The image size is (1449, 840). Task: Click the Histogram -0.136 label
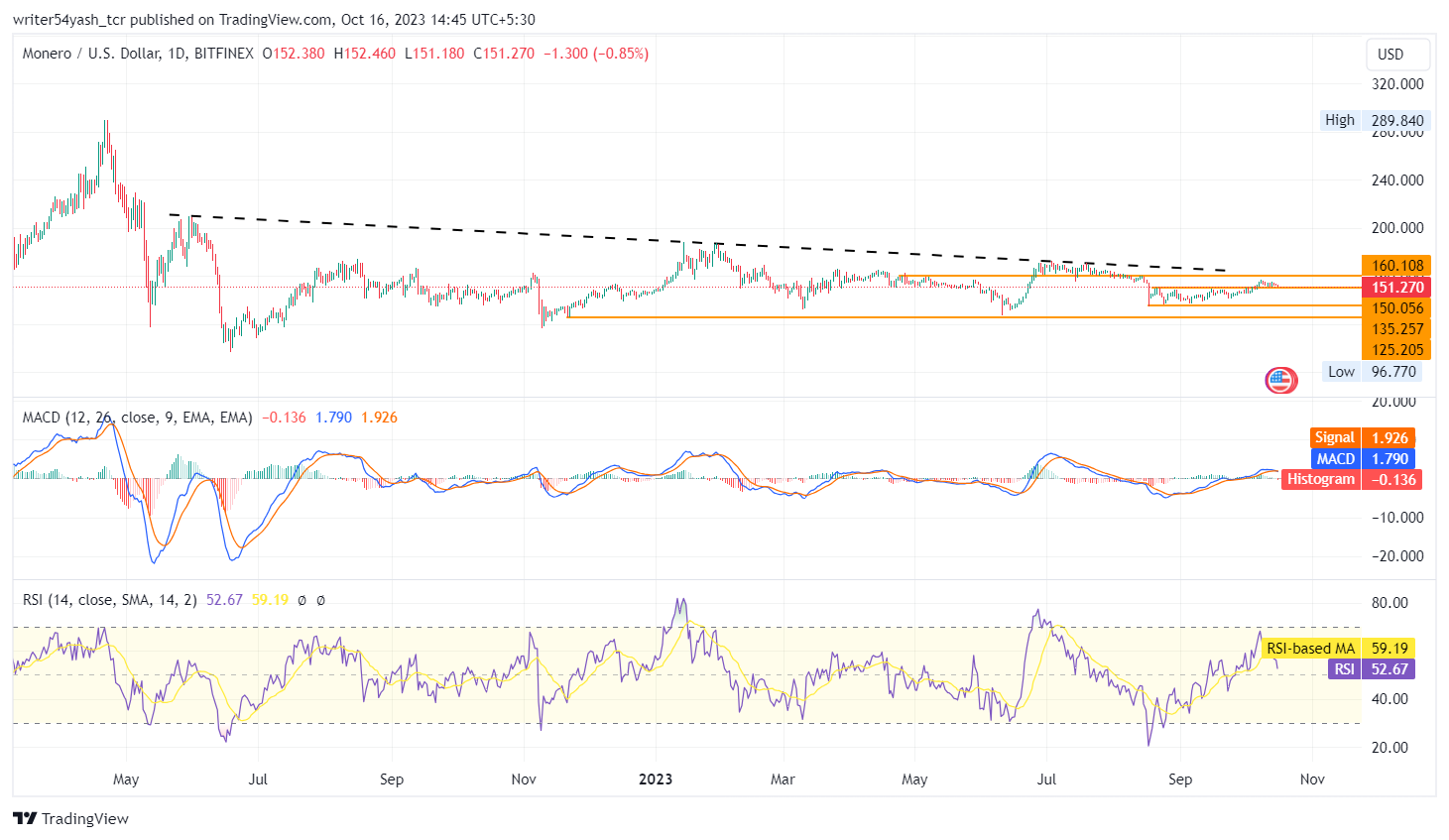1352,479
